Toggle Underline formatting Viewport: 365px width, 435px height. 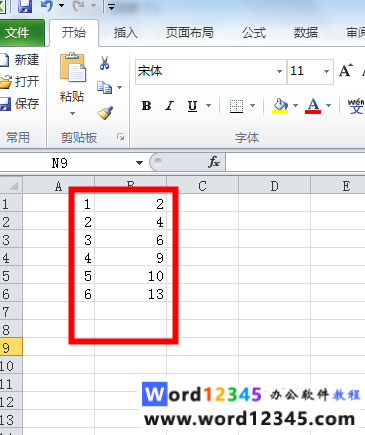pyautogui.click(x=192, y=106)
